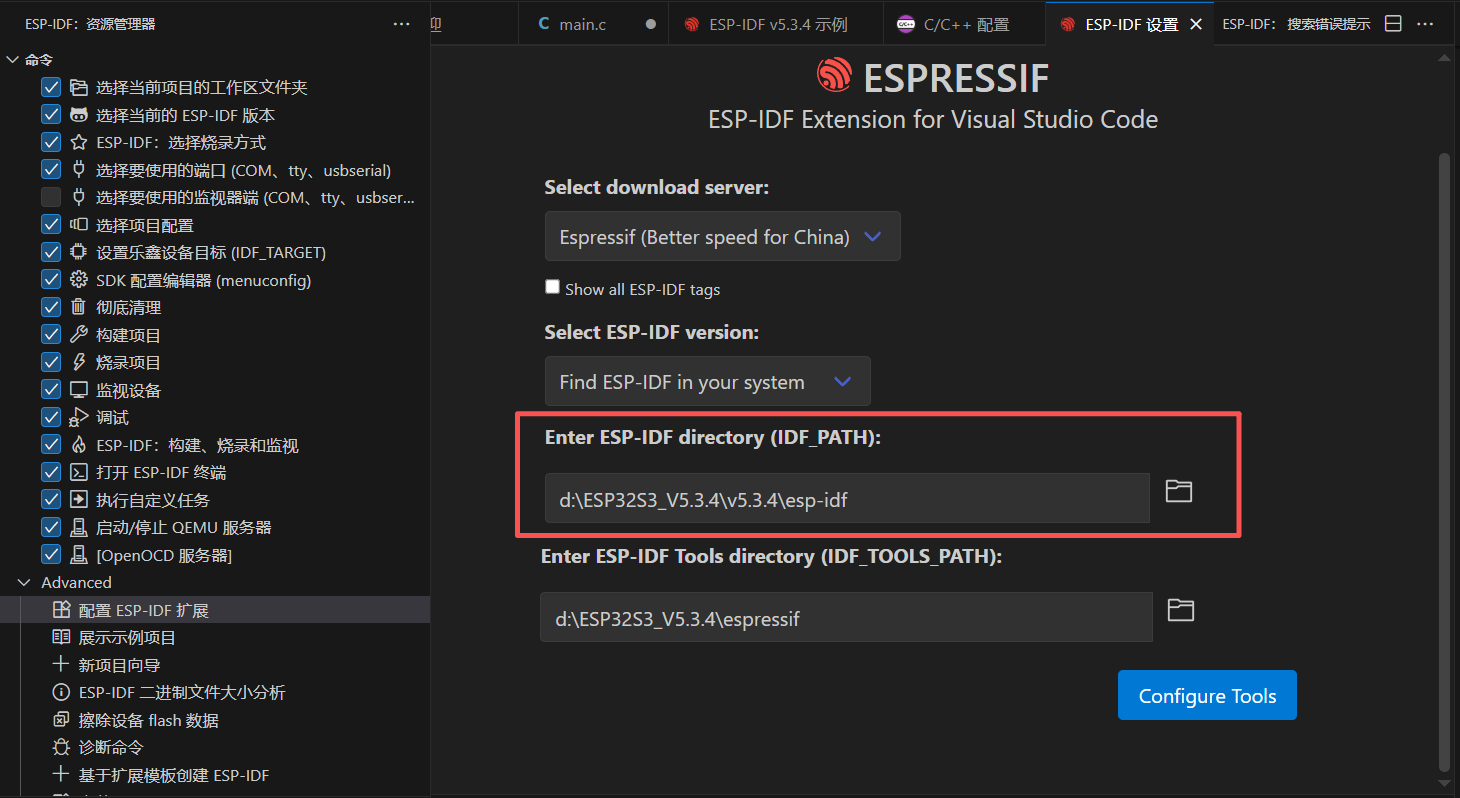Click the server icon beside [OpenOCD 服务器]
1460x798 pixels.
coord(78,555)
